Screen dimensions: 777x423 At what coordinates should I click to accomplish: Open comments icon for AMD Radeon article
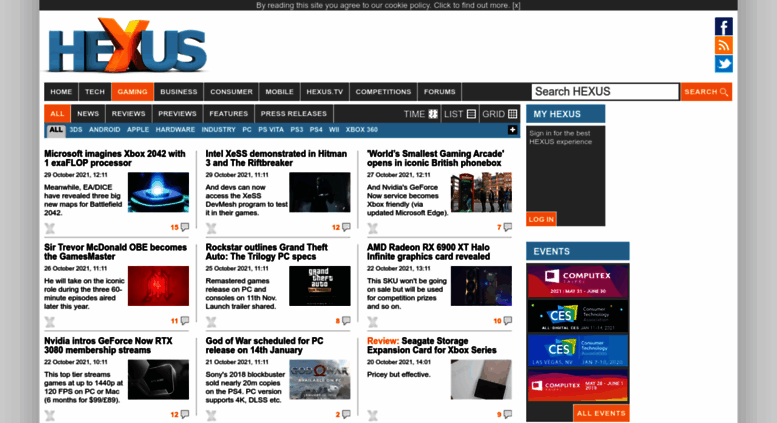(x=508, y=320)
